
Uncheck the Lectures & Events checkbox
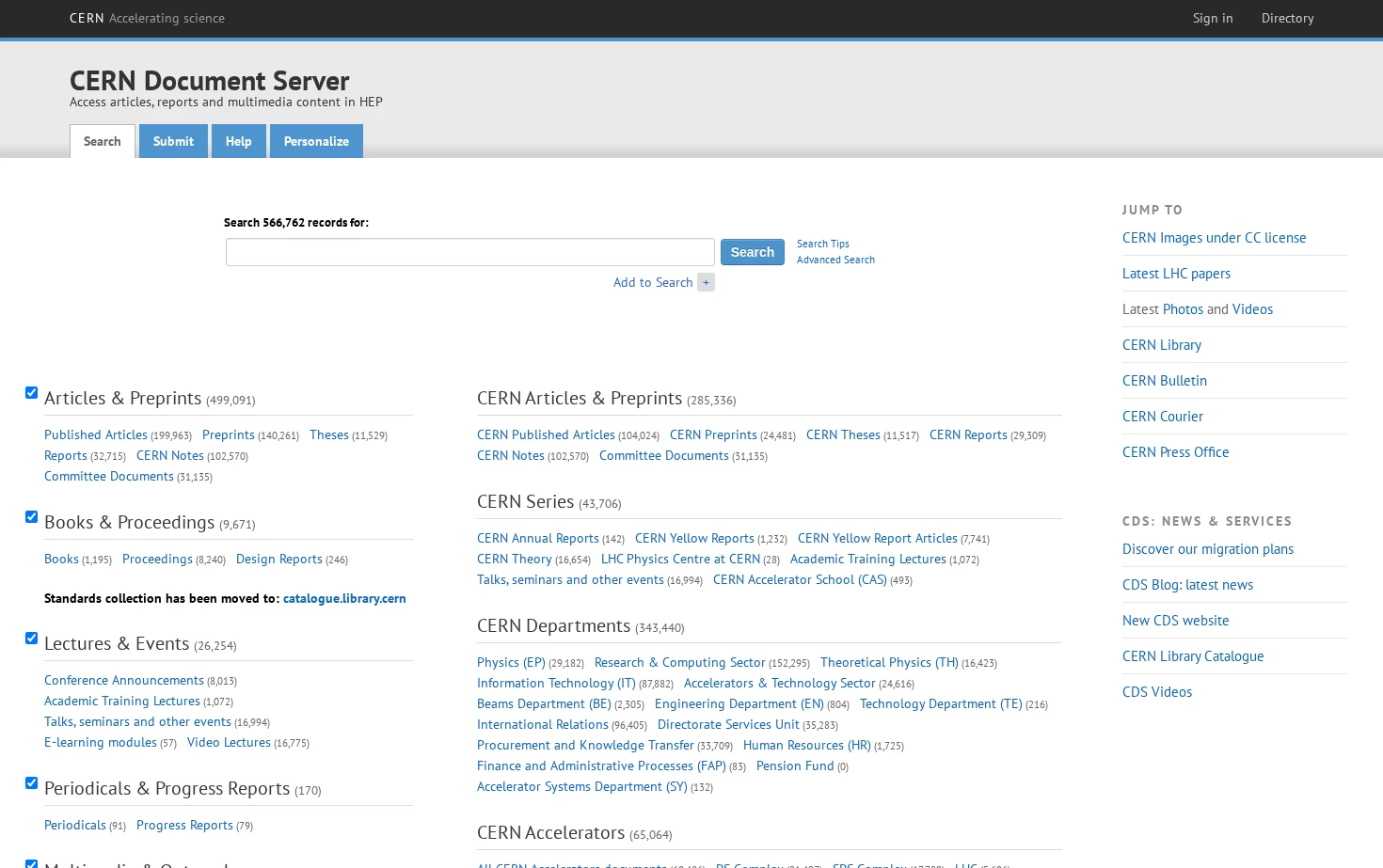click(x=31, y=639)
